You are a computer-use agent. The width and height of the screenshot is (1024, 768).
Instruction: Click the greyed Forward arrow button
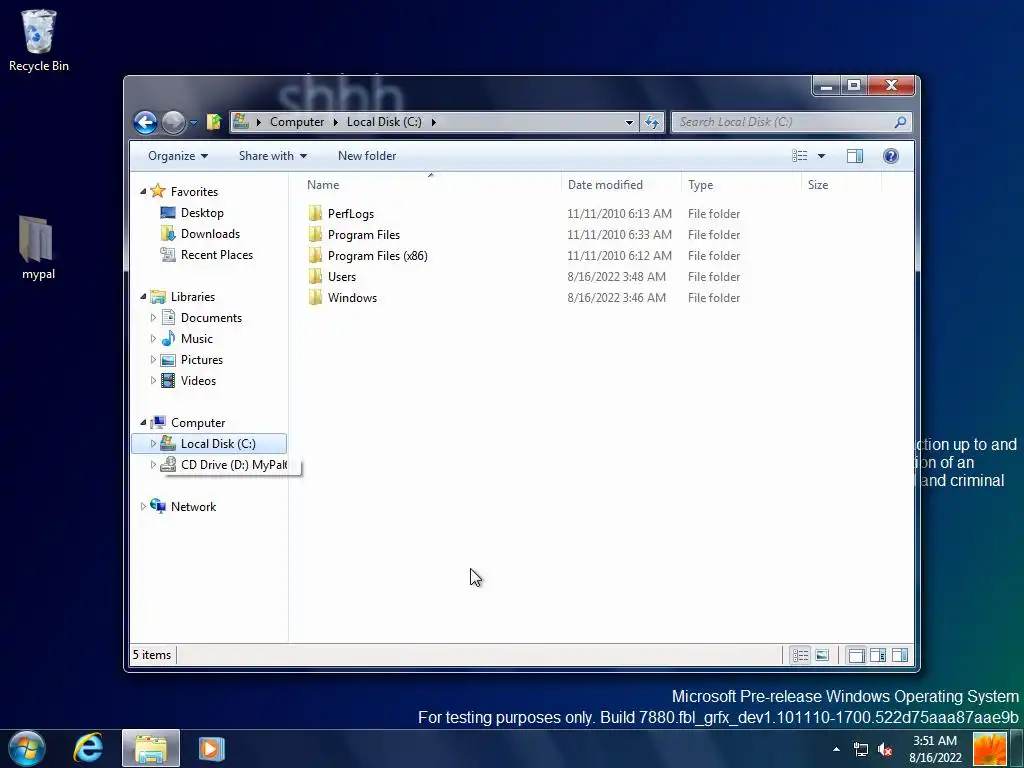(x=174, y=122)
